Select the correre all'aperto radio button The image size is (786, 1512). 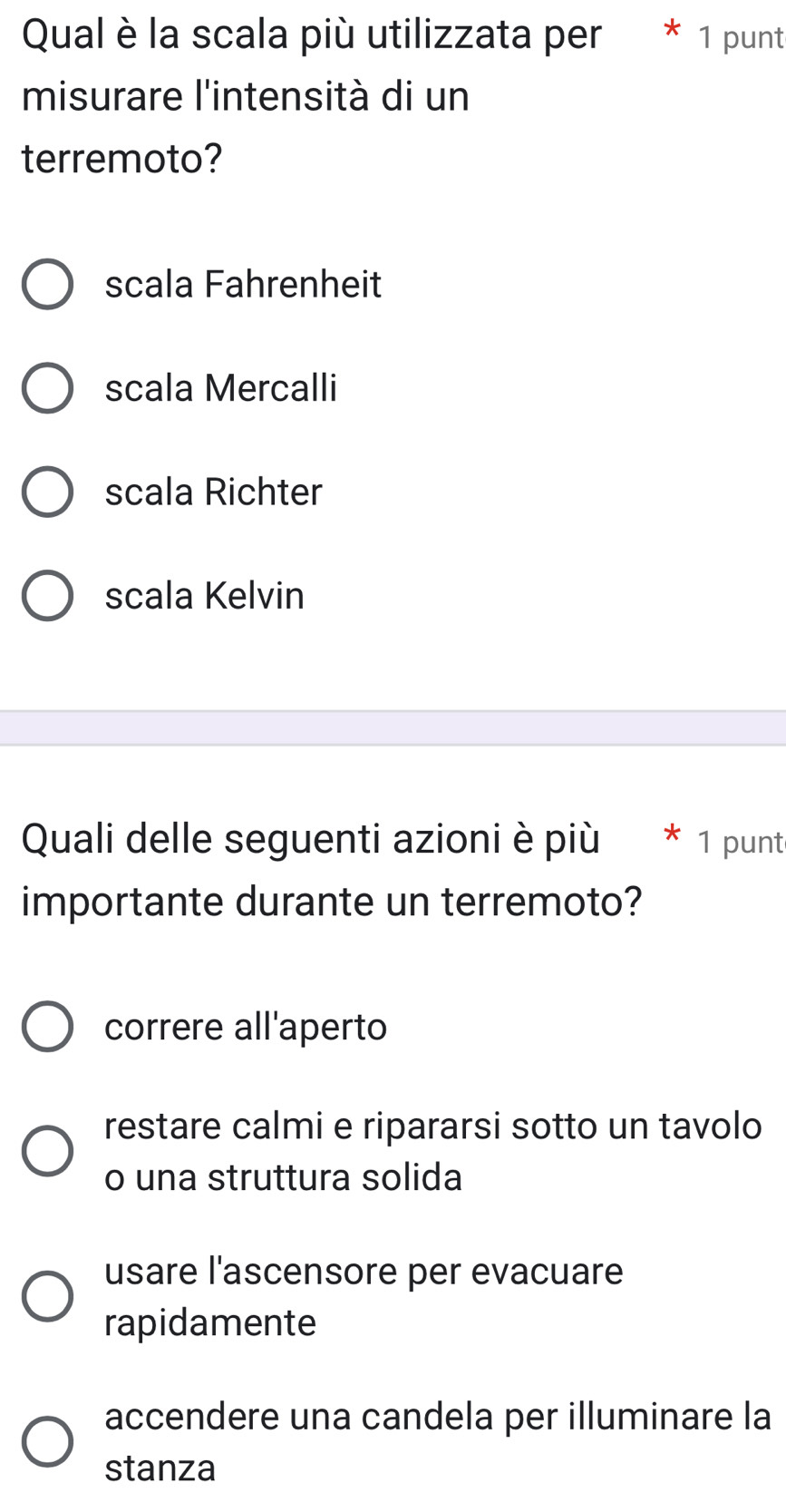coord(47,1027)
